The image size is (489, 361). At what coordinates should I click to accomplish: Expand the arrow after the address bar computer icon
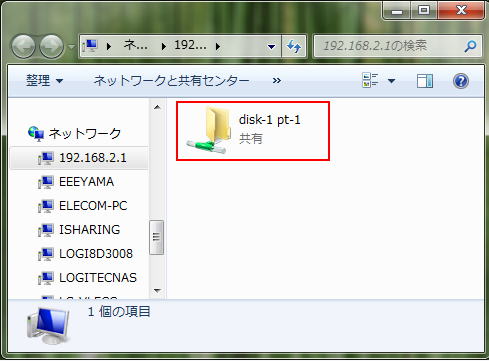(109, 46)
